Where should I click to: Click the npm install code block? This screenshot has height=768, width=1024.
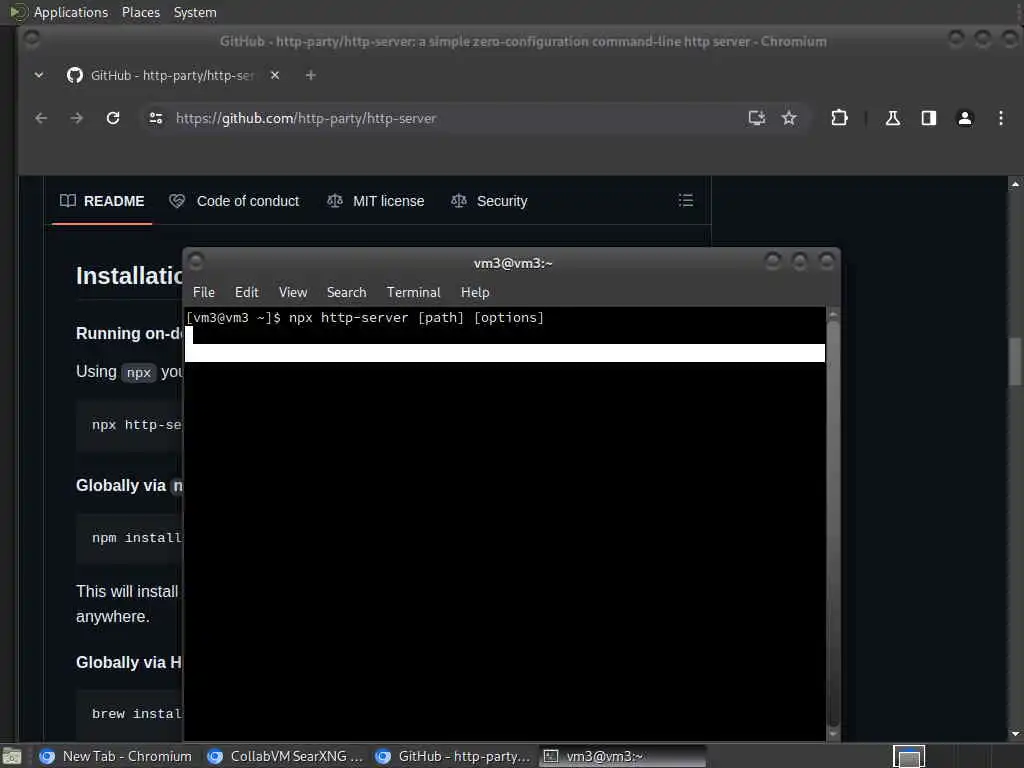[x=129, y=538]
